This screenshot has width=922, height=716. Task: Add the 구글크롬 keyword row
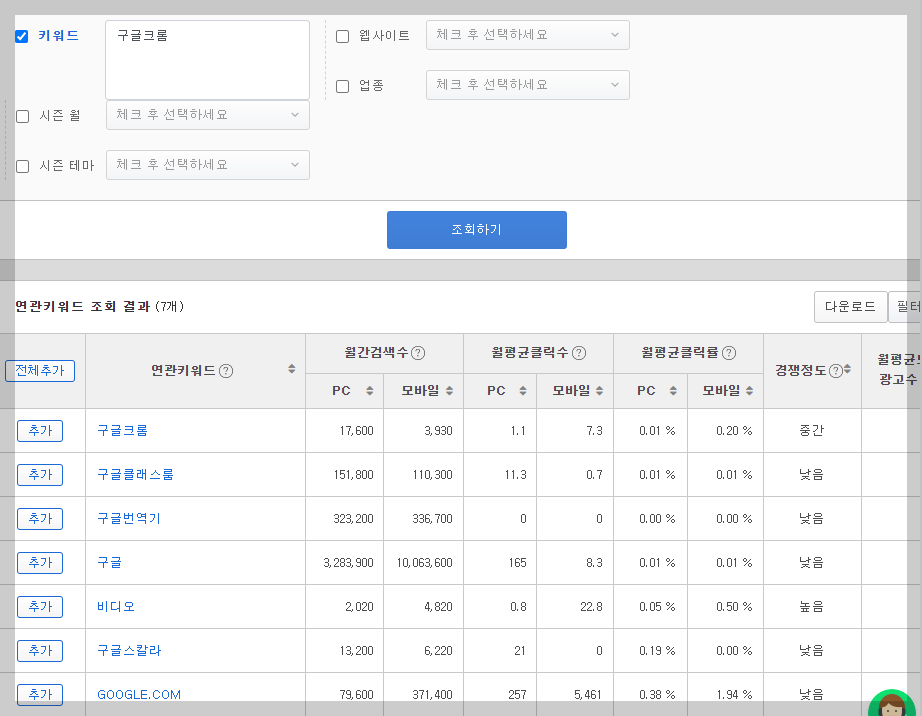[x=40, y=431]
